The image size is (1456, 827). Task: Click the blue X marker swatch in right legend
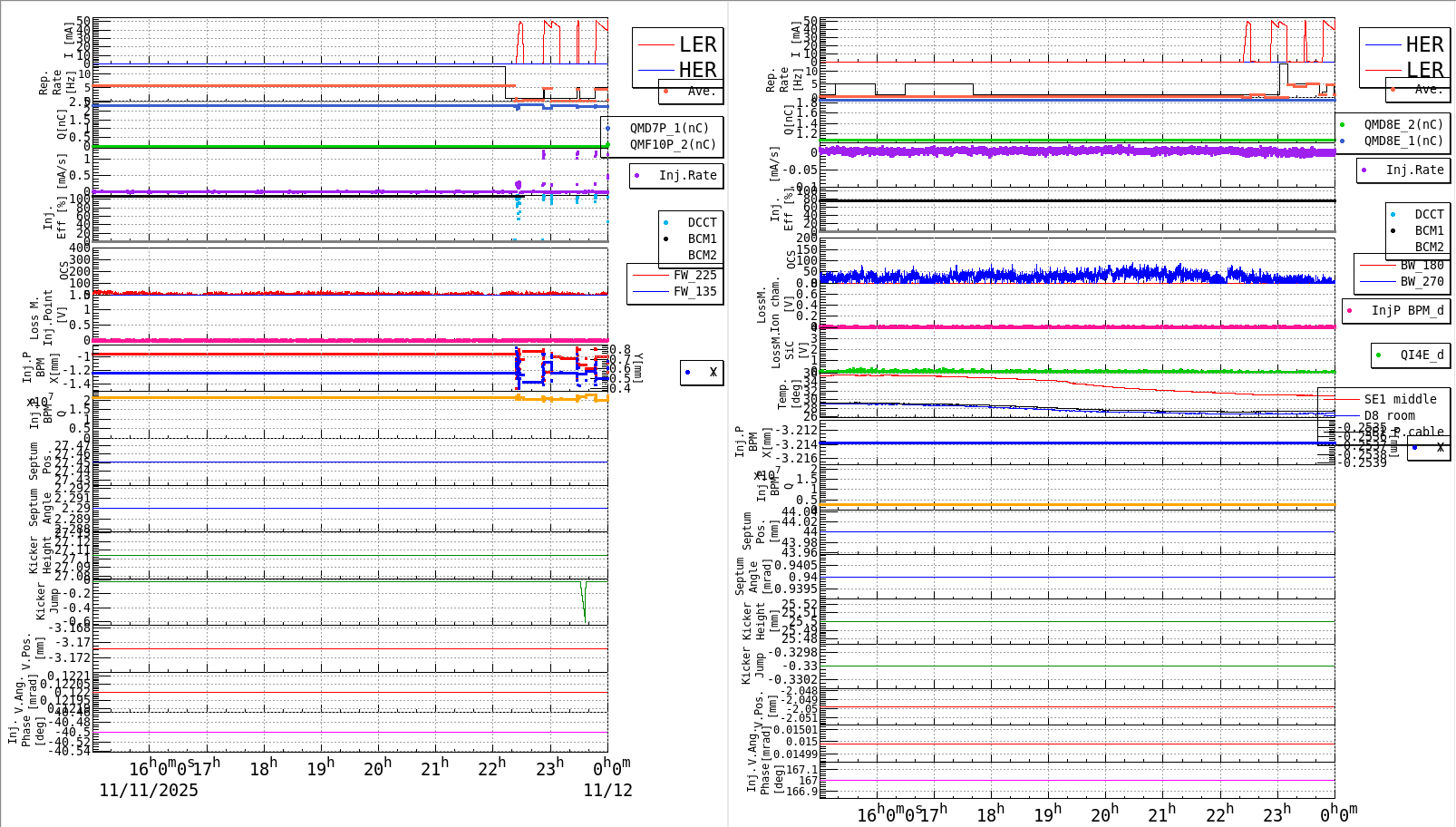pyautogui.click(x=1412, y=449)
